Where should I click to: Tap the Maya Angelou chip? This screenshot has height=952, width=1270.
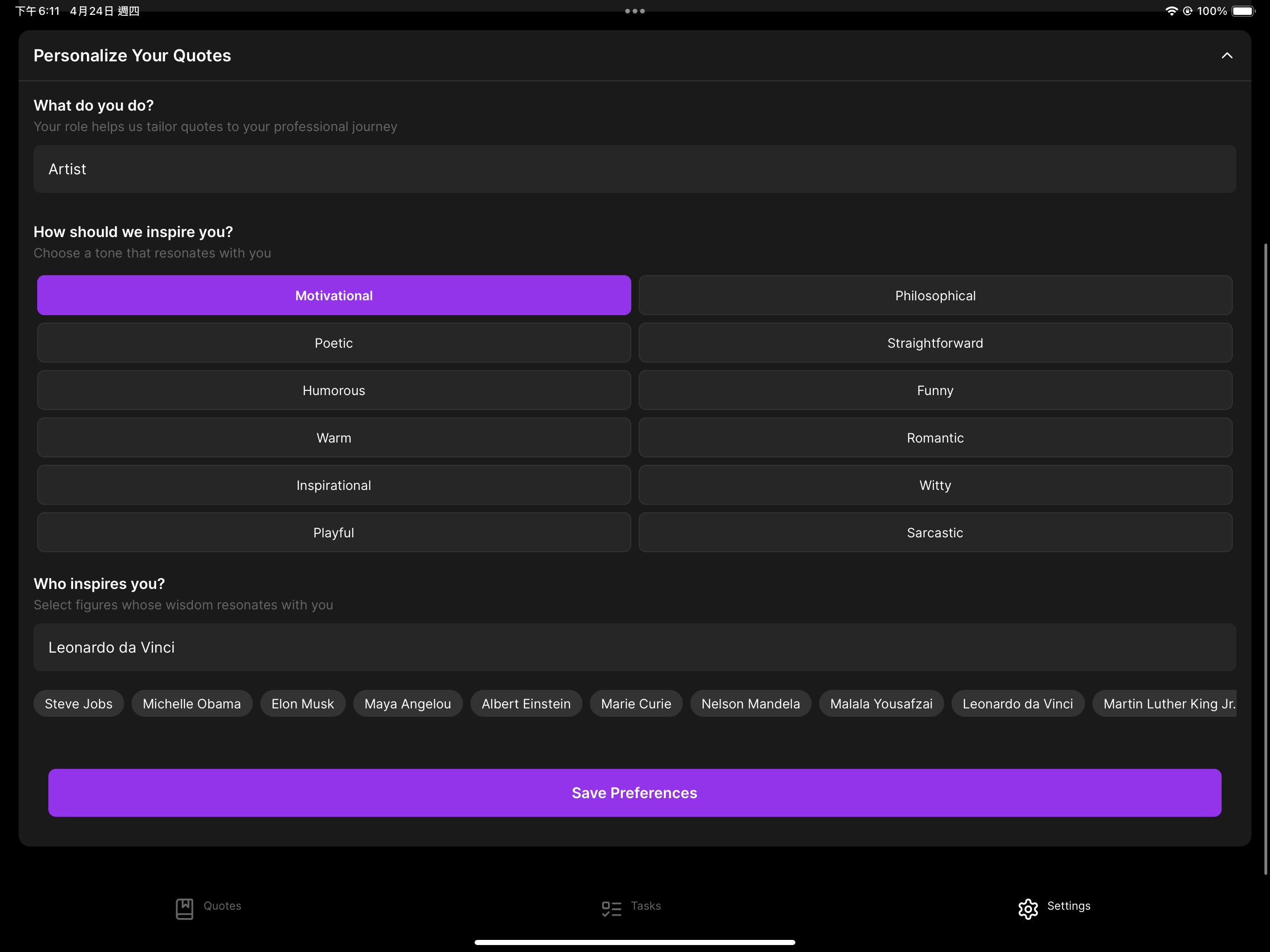pyautogui.click(x=408, y=703)
